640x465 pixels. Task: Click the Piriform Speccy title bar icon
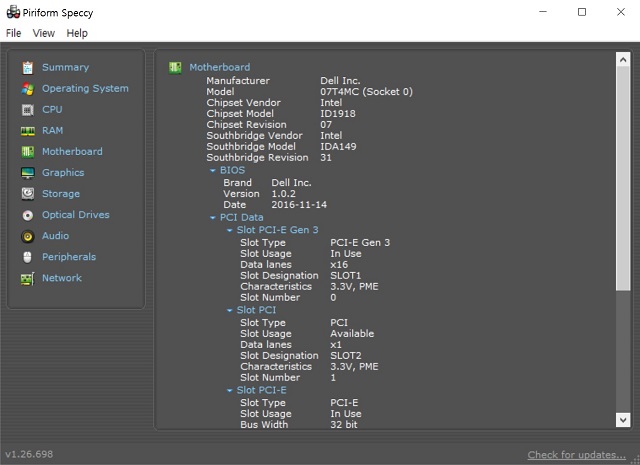tap(13, 12)
